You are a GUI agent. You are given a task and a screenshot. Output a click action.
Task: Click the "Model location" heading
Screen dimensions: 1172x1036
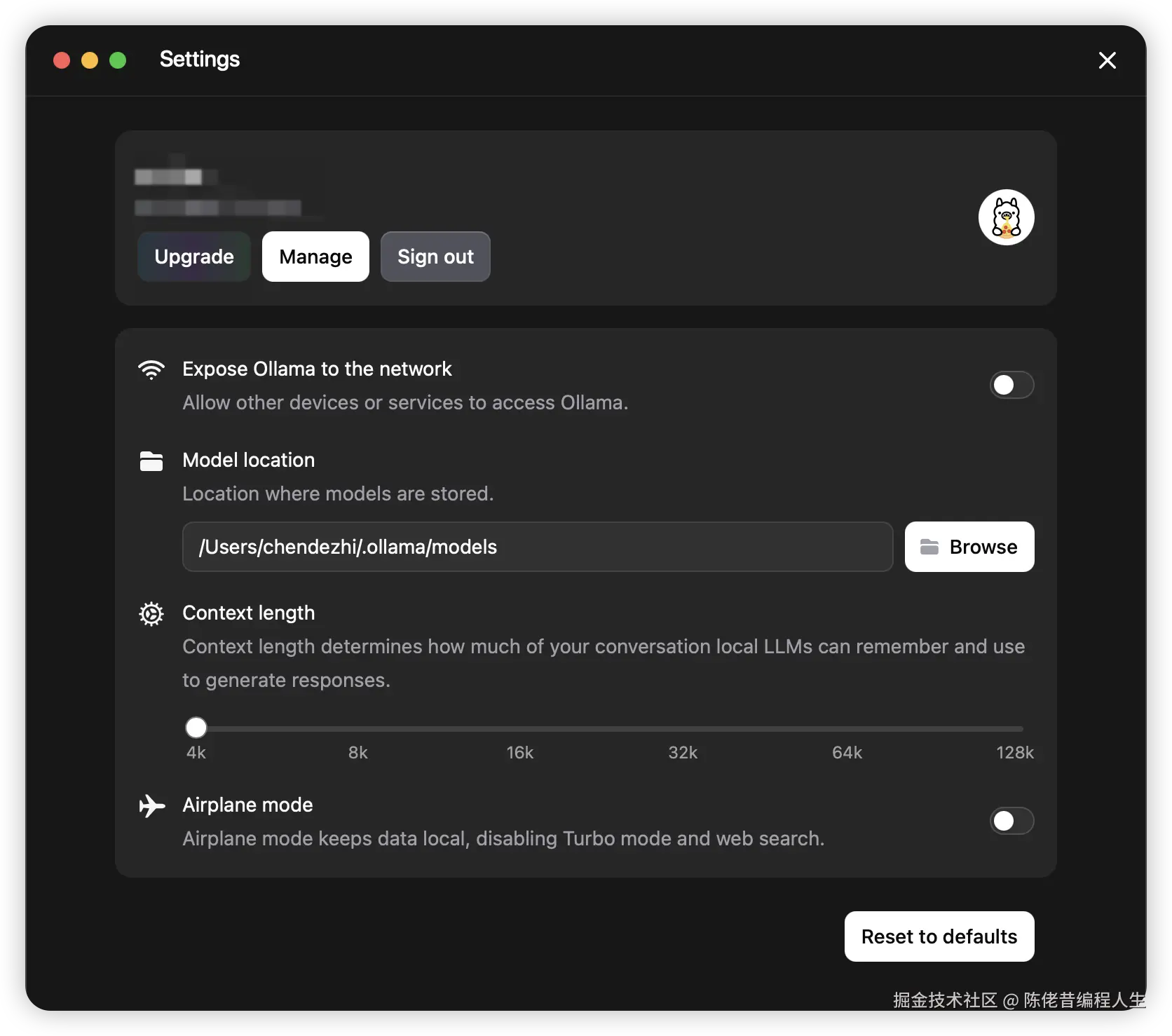coord(249,460)
